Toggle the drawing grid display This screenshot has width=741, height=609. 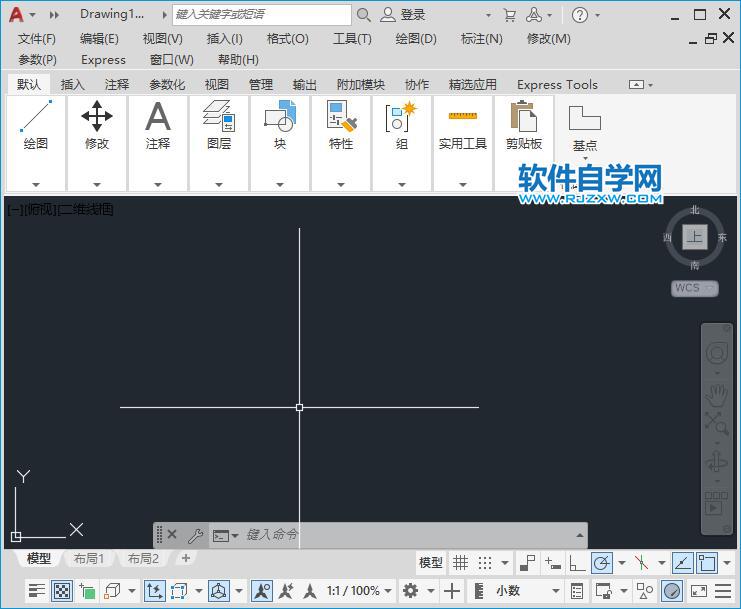[460, 563]
